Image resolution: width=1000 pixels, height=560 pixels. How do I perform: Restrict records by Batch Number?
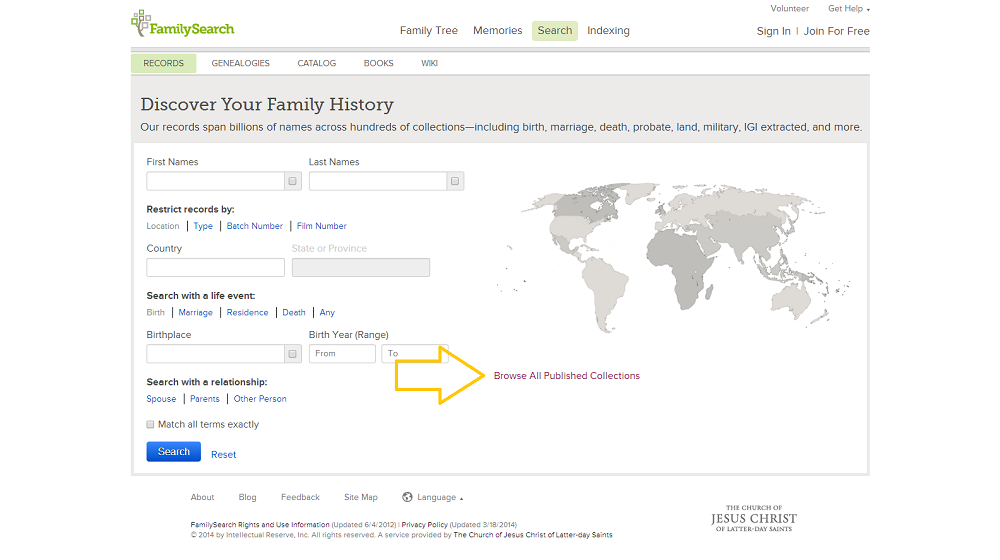tap(254, 226)
